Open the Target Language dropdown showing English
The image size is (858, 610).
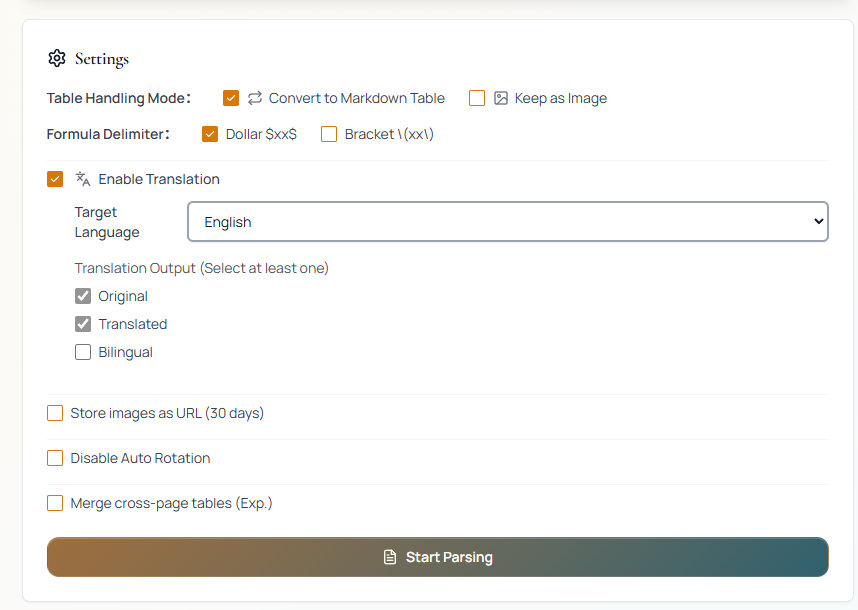[x=507, y=222]
